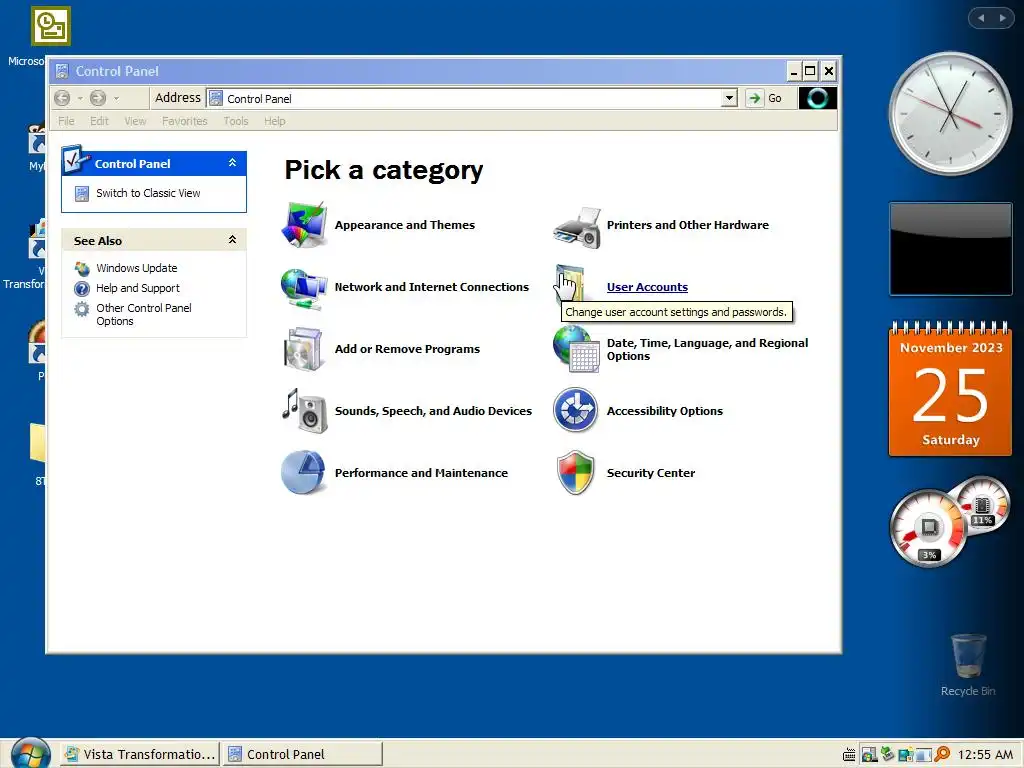Screen dimensions: 1024x768
Task: Collapse the See Also pane chevron
Action: [x=232, y=240]
